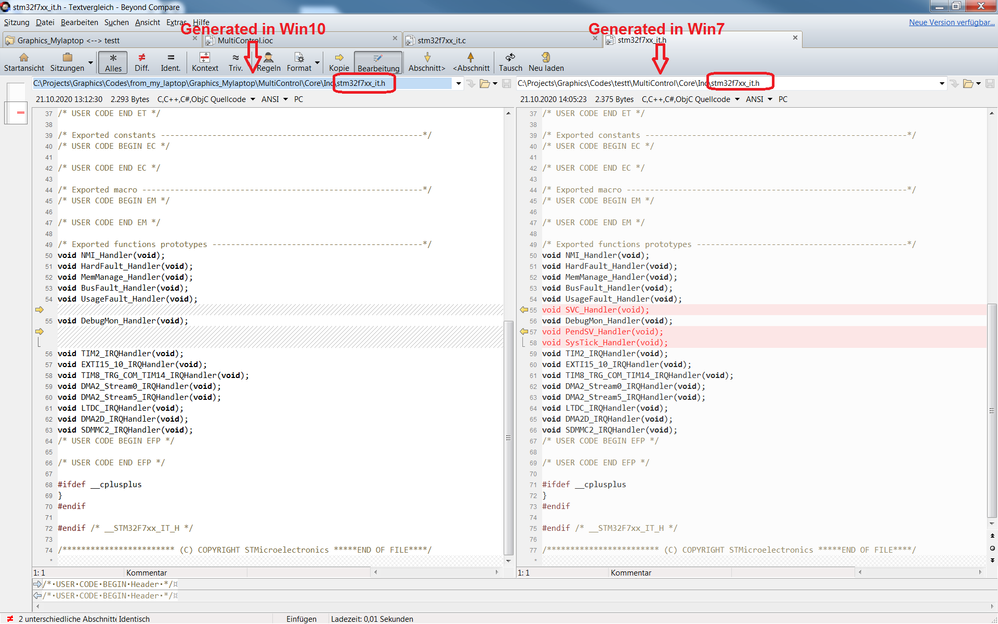Expand the Sitzungen dropdown arrow
Viewport: 998px width, 624px height.
click(90, 62)
